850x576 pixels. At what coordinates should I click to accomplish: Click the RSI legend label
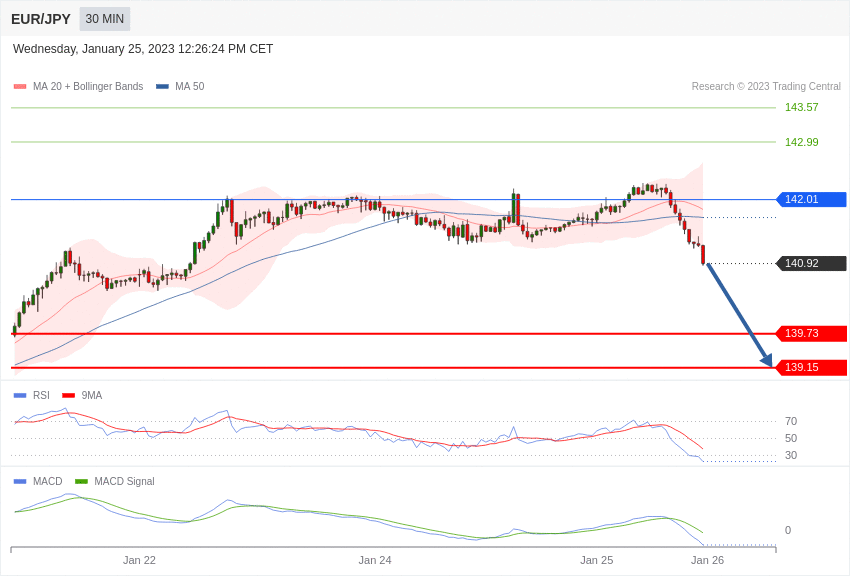tap(41, 396)
